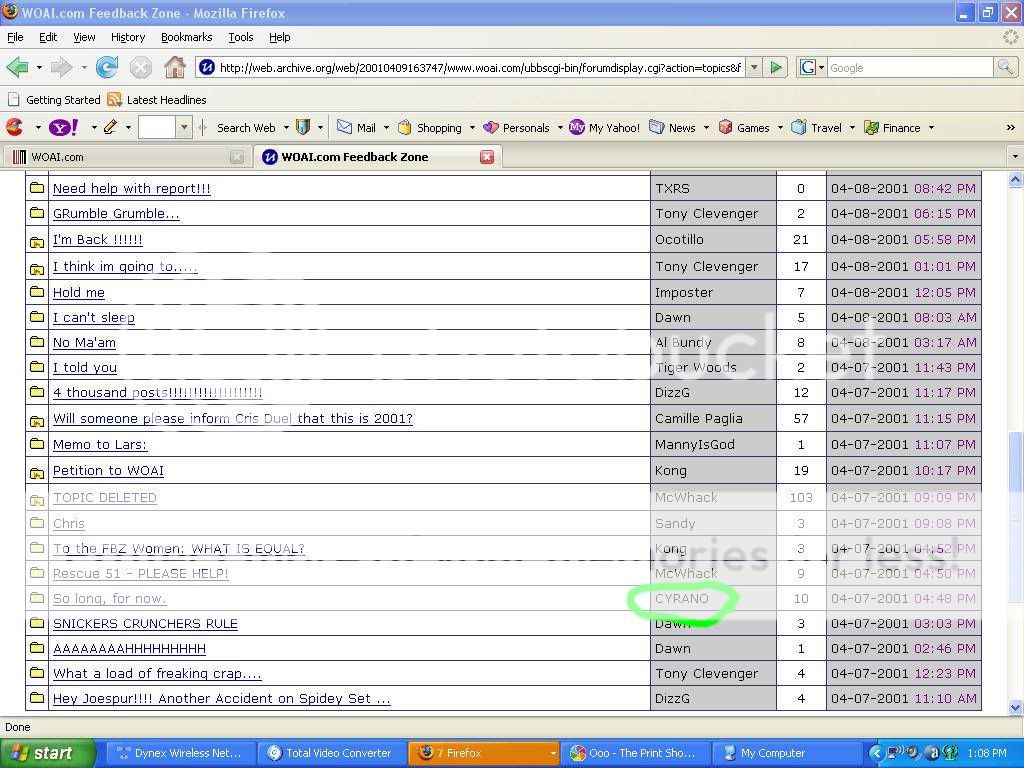Click the search magnifier icon in Google box
1024x768 pixels.
tap(1006, 68)
